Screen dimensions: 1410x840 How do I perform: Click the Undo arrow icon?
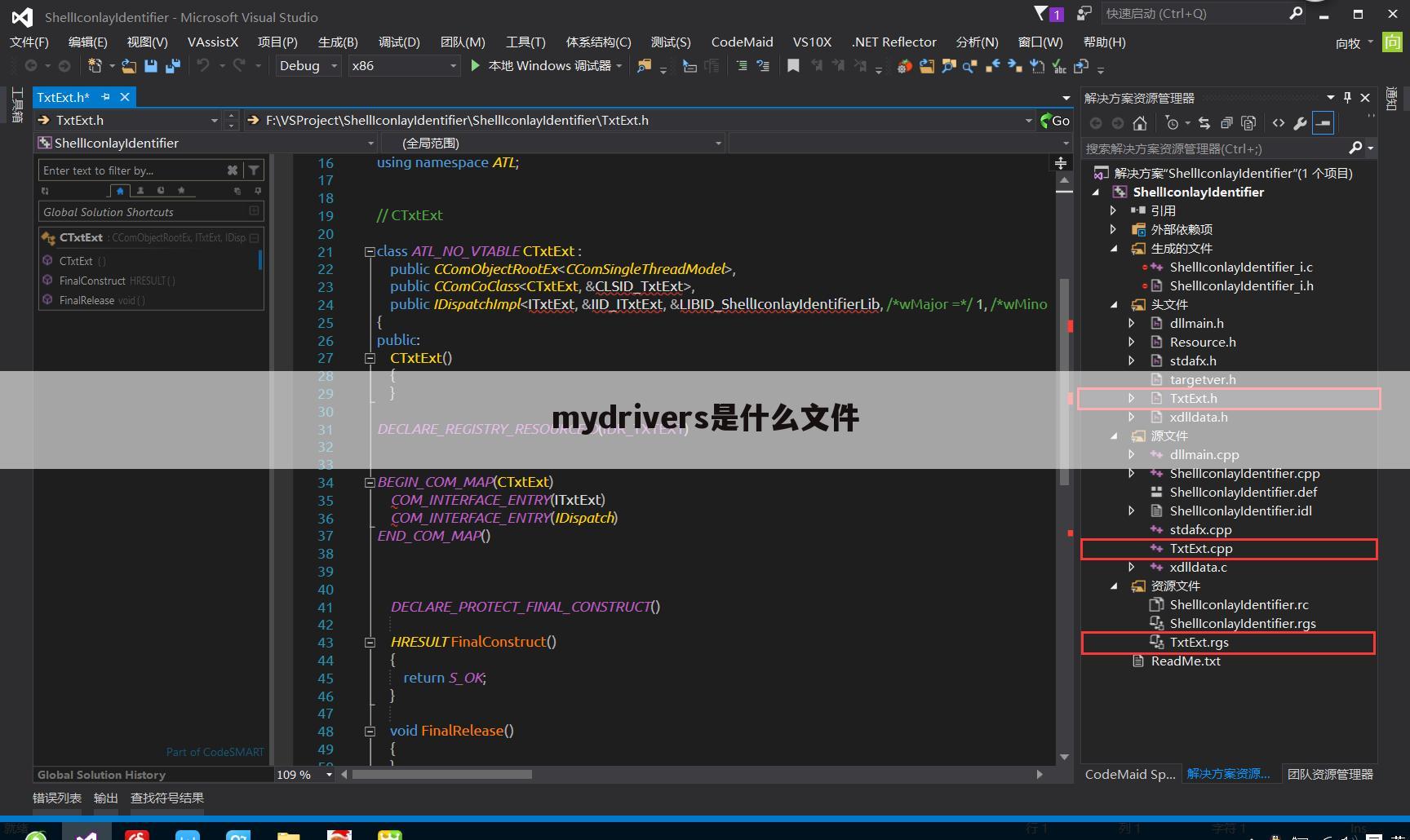coord(203,65)
